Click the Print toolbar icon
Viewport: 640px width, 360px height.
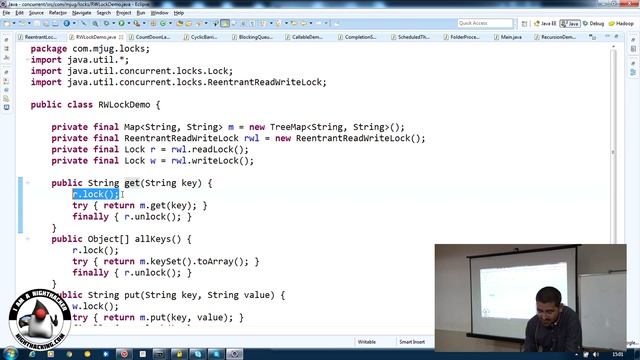click(55, 23)
